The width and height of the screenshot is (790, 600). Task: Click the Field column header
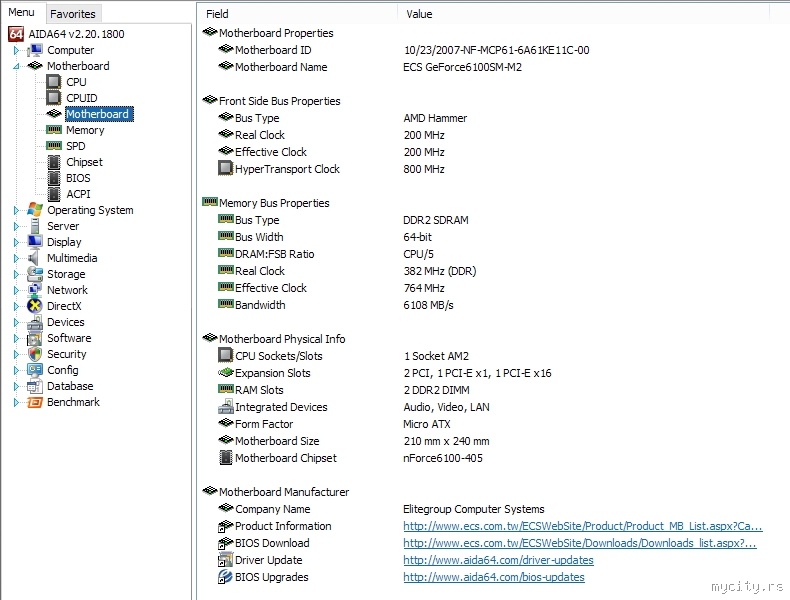click(x=217, y=14)
